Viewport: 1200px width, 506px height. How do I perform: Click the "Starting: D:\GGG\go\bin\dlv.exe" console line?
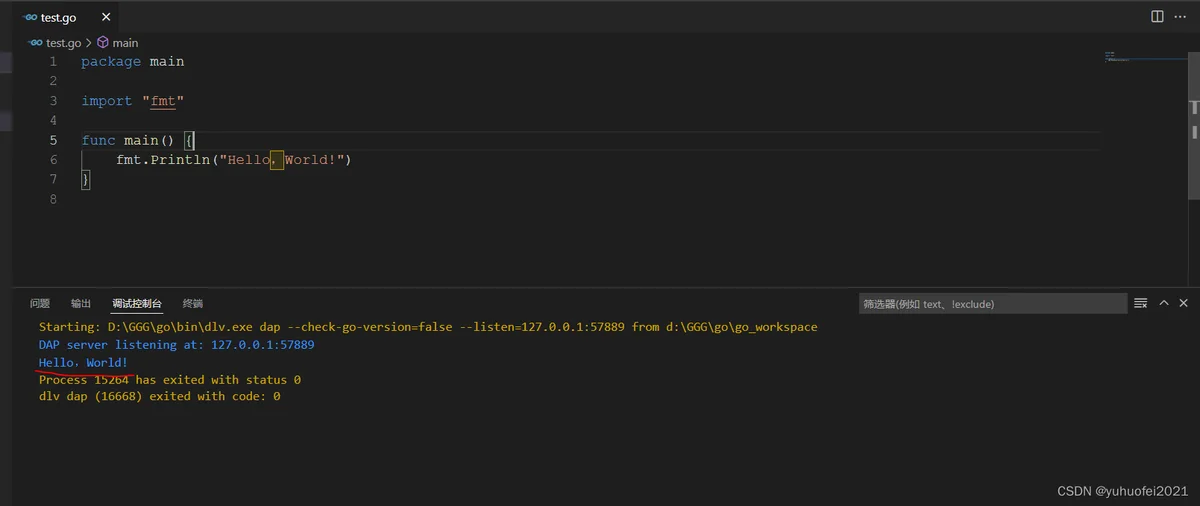pos(428,327)
